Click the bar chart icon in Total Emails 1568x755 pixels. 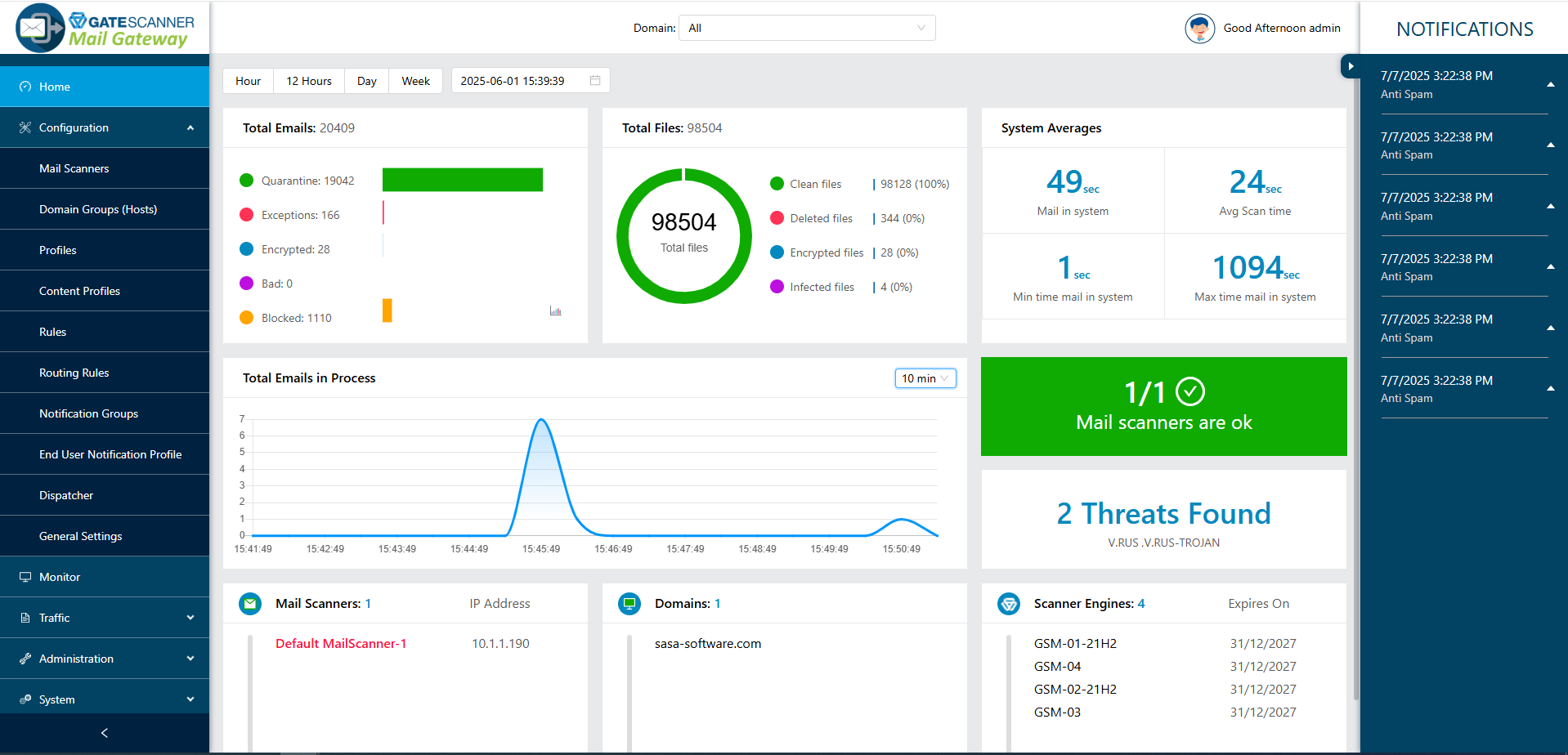(x=556, y=311)
